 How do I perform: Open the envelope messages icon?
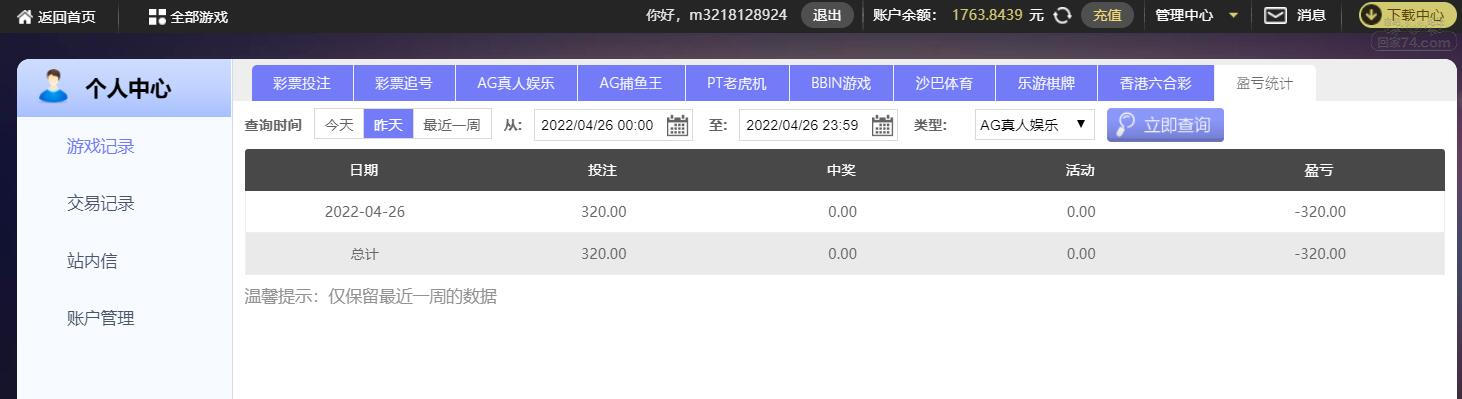[1275, 15]
